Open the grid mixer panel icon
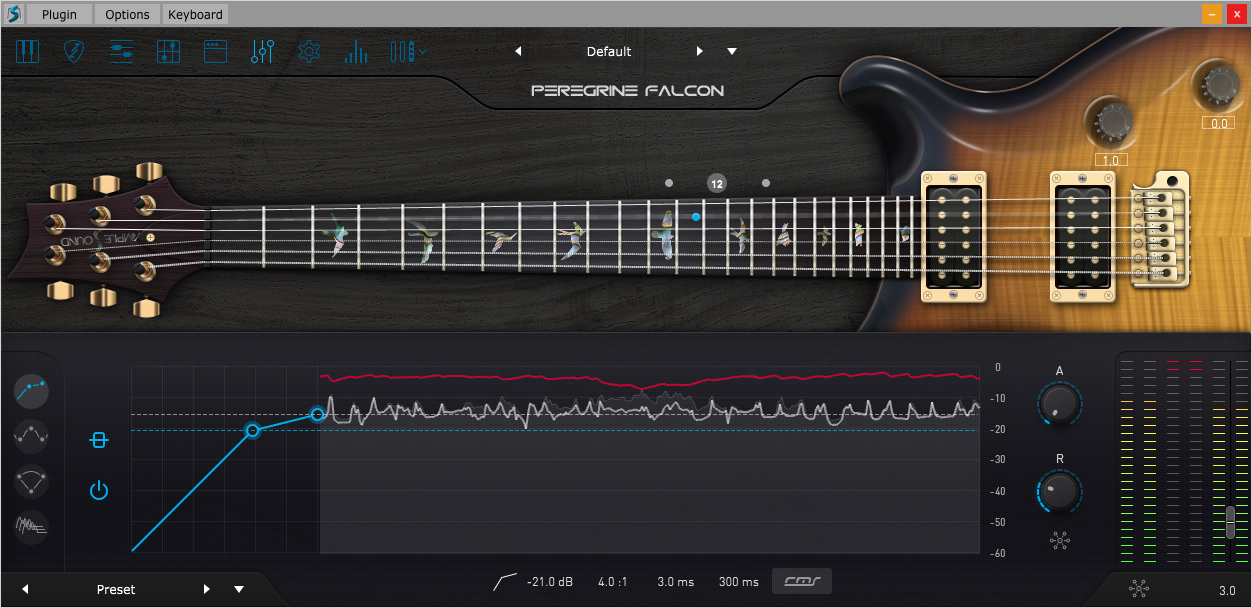This screenshot has height=608, width=1252. click(168, 51)
